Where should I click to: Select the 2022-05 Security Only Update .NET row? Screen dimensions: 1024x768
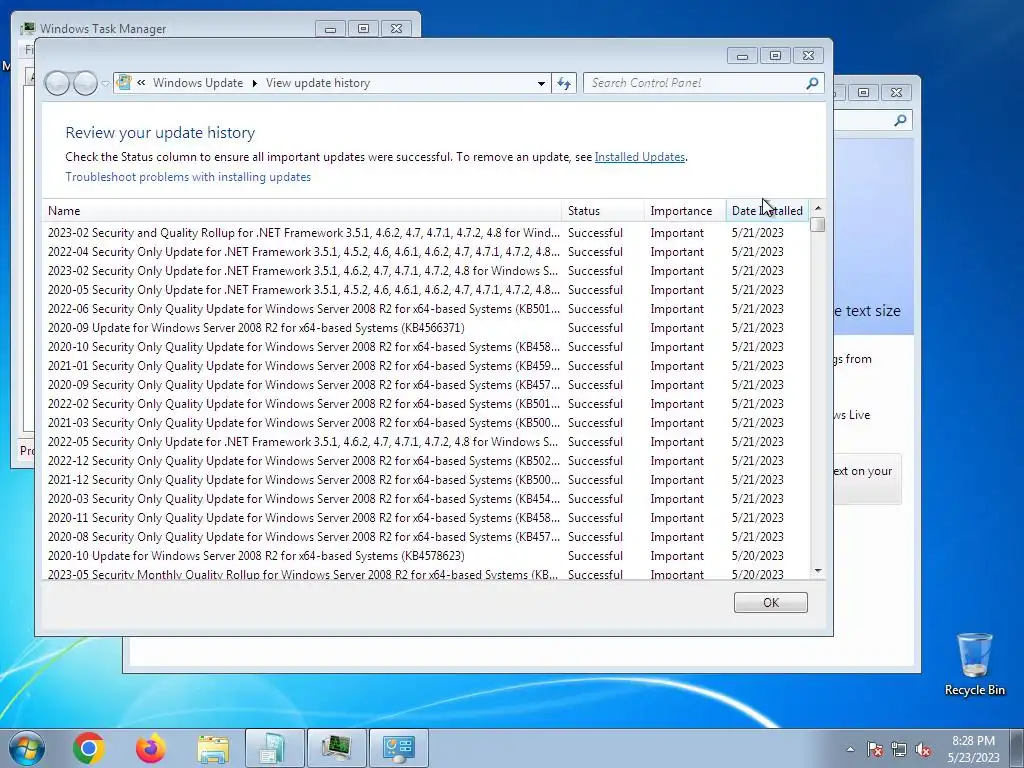pyautogui.click(x=426, y=441)
